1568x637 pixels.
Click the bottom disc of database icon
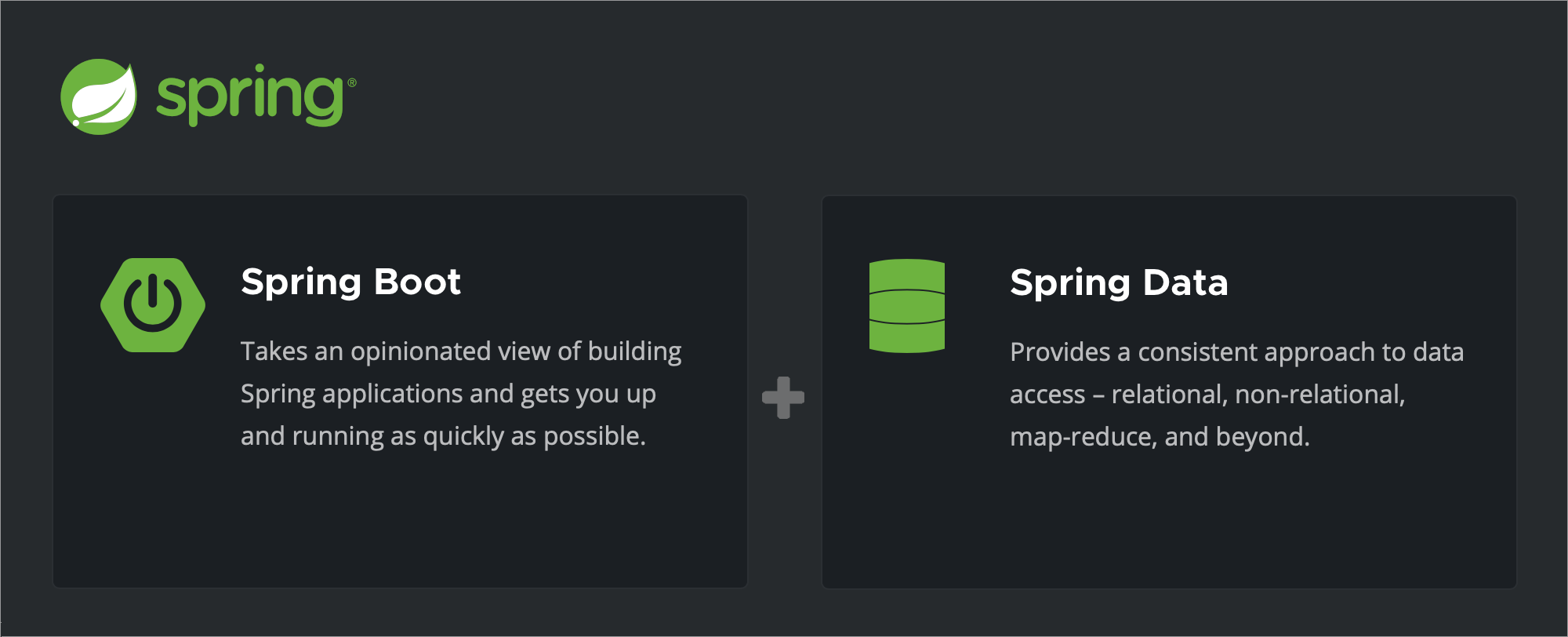pos(907,336)
